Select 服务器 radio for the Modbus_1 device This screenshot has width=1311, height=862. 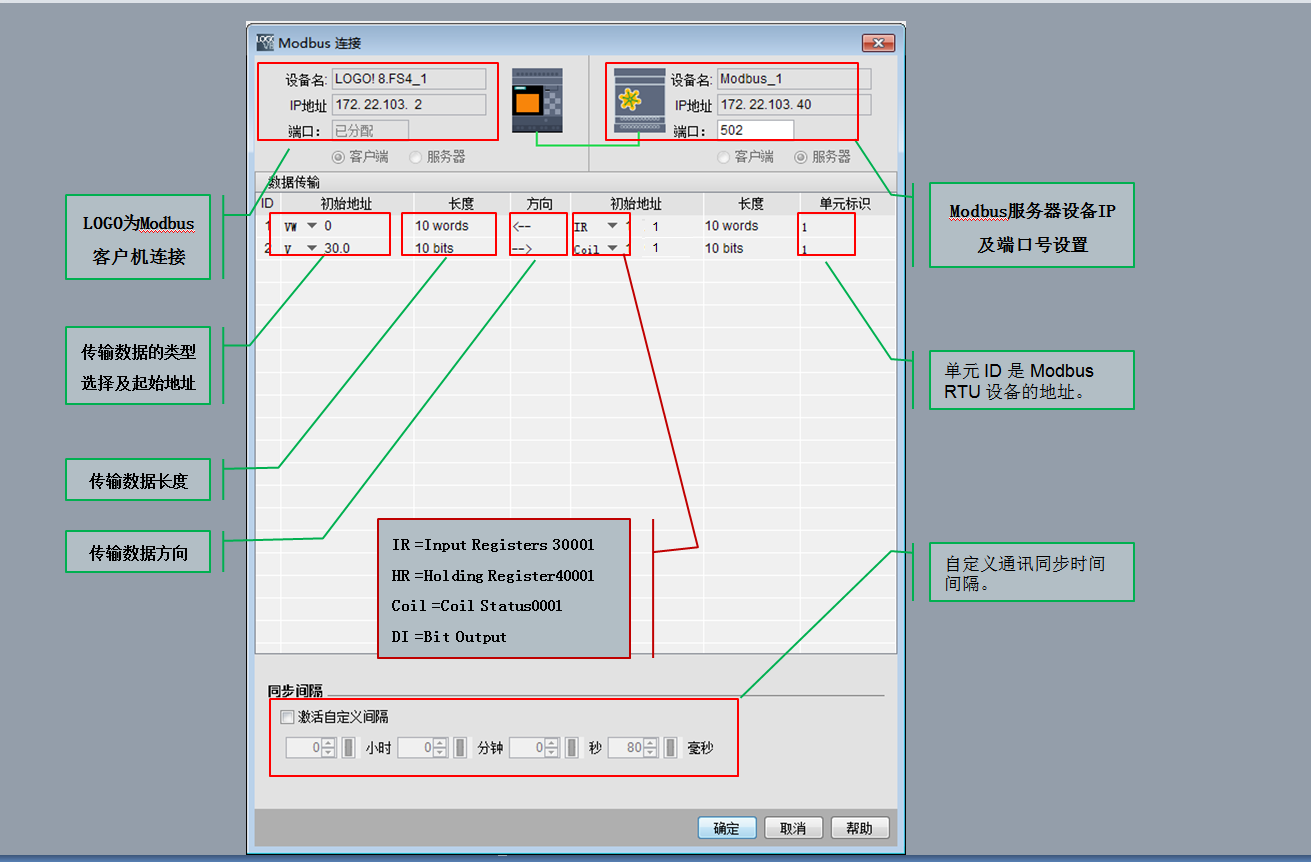pyautogui.click(x=800, y=157)
